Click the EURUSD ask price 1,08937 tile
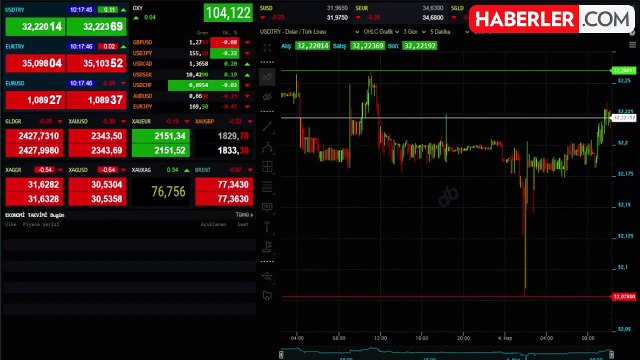 coord(96,100)
